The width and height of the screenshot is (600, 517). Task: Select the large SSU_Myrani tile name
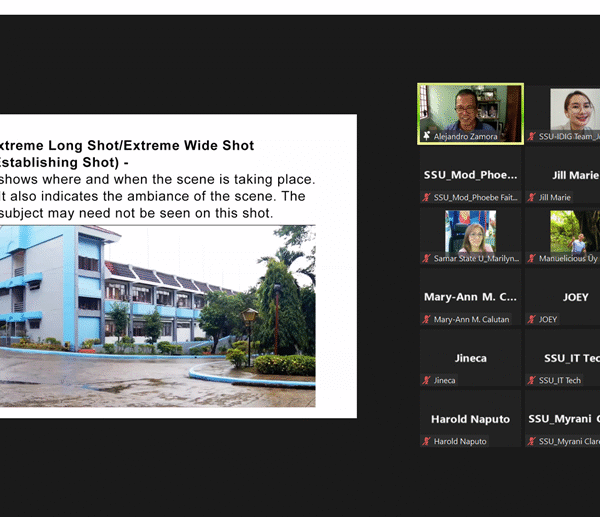click(x=564, y=419)
